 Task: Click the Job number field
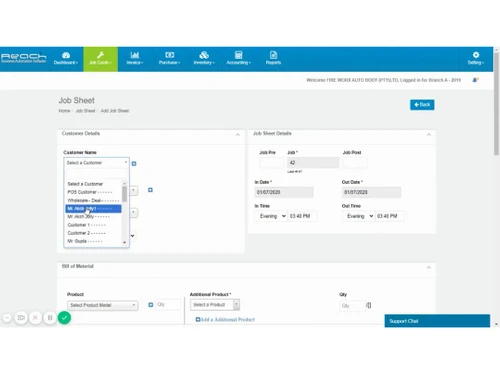(313, 163)
